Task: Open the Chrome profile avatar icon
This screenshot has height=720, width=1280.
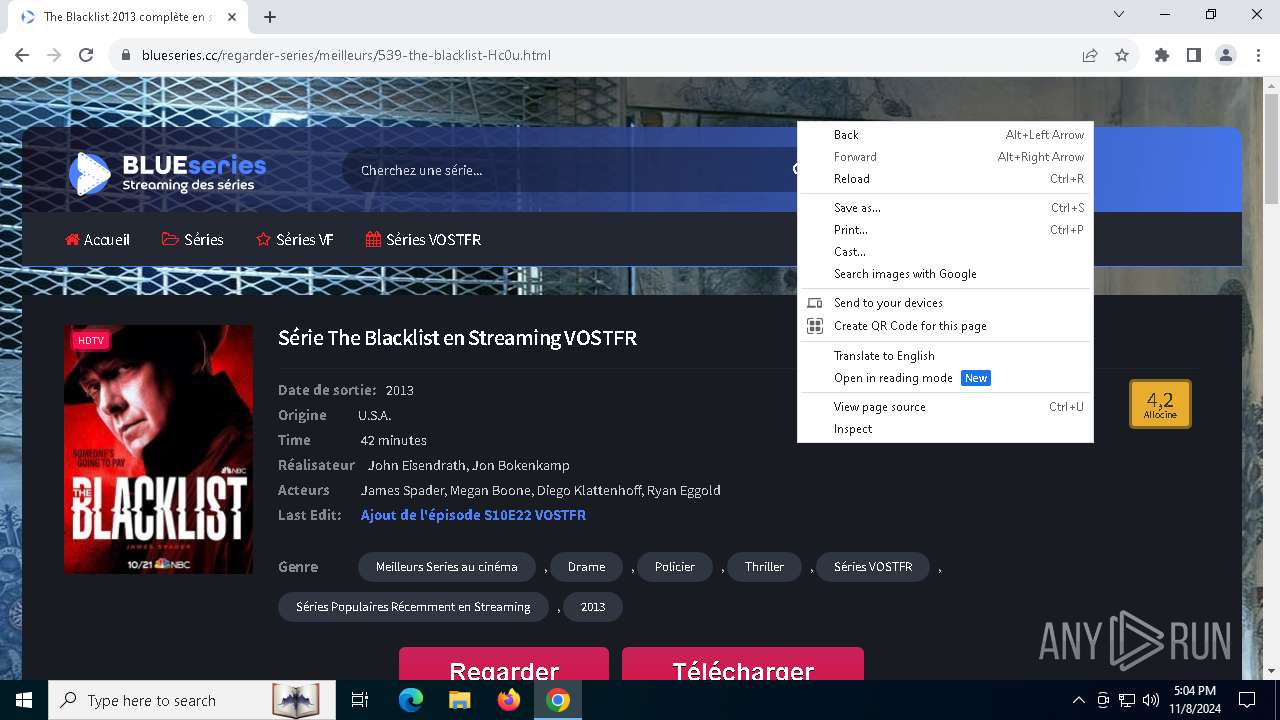Action: pyautogui.click(x=1226, y=55)
